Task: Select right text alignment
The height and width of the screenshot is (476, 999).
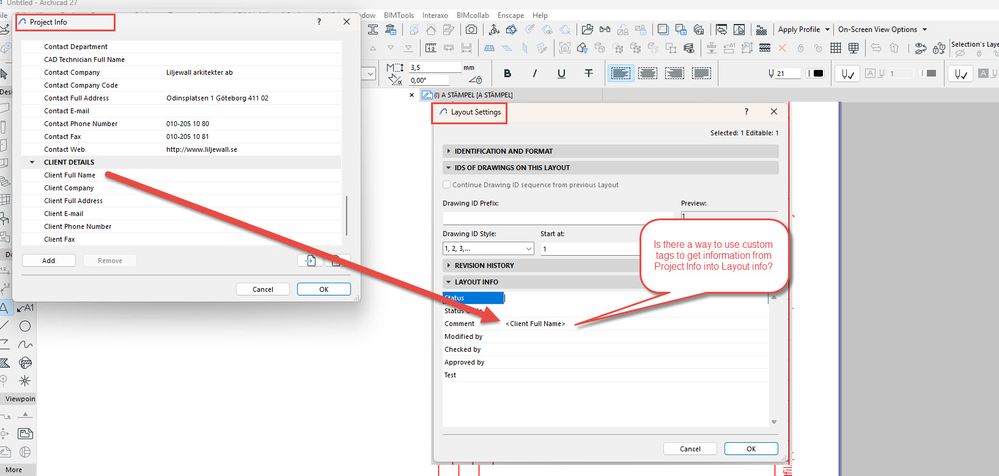Action: point(675,74)
